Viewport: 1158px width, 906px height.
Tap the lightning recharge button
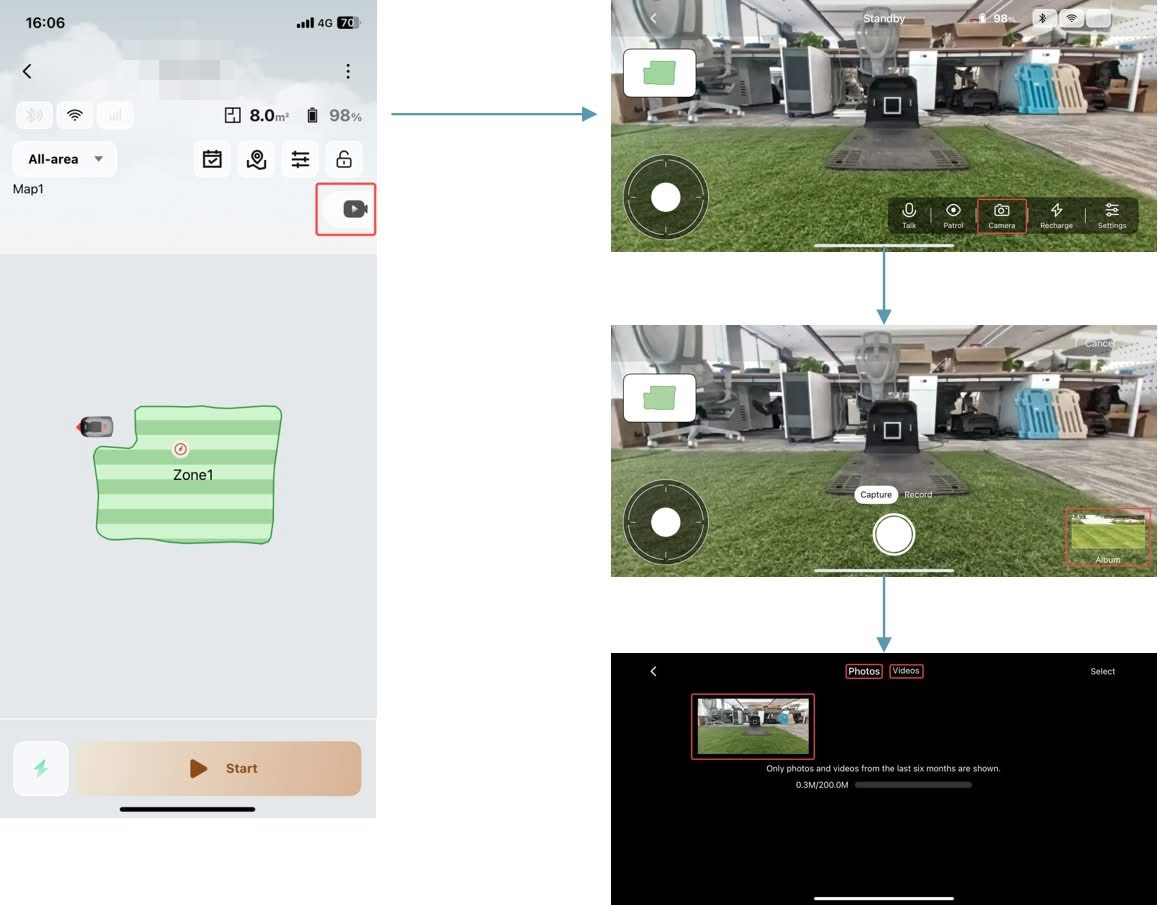pos(41,768)
